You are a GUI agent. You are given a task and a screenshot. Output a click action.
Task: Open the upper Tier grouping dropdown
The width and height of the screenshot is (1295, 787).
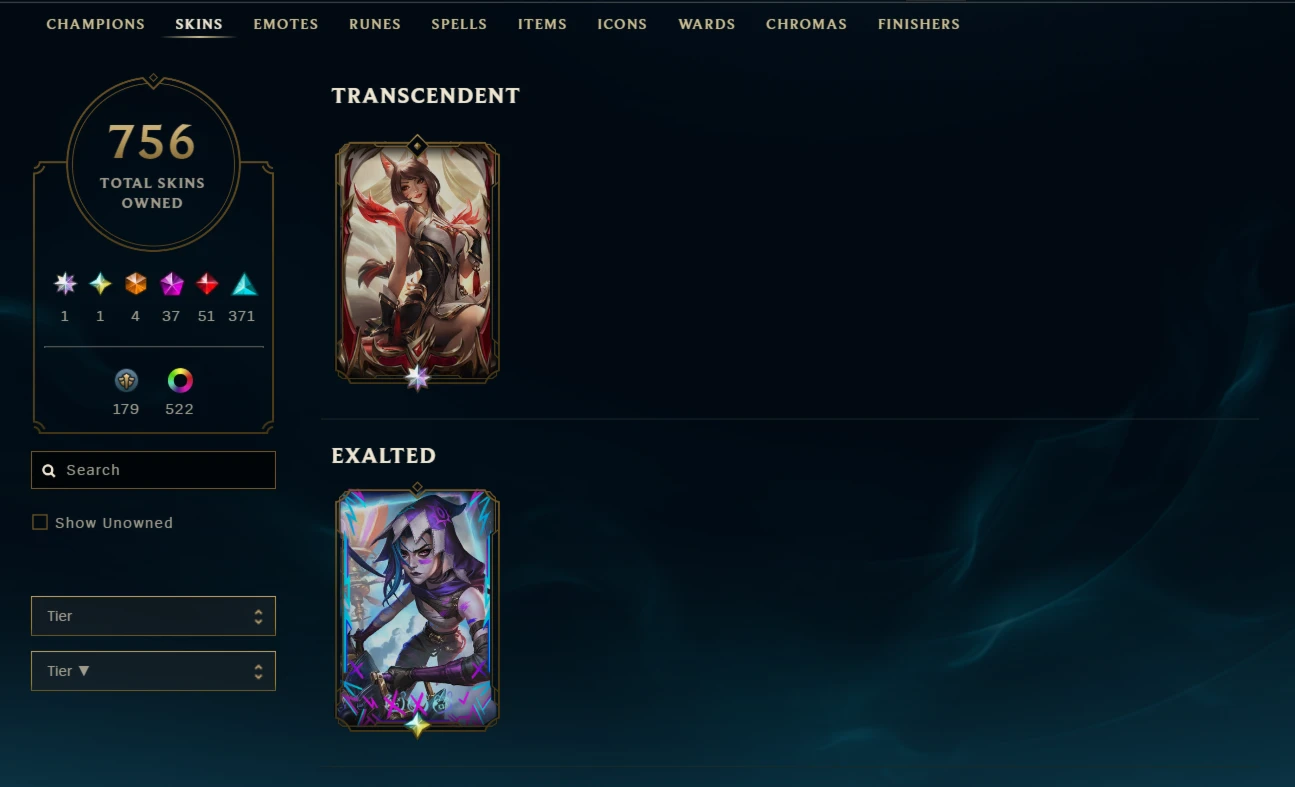[x=153, y=616]
